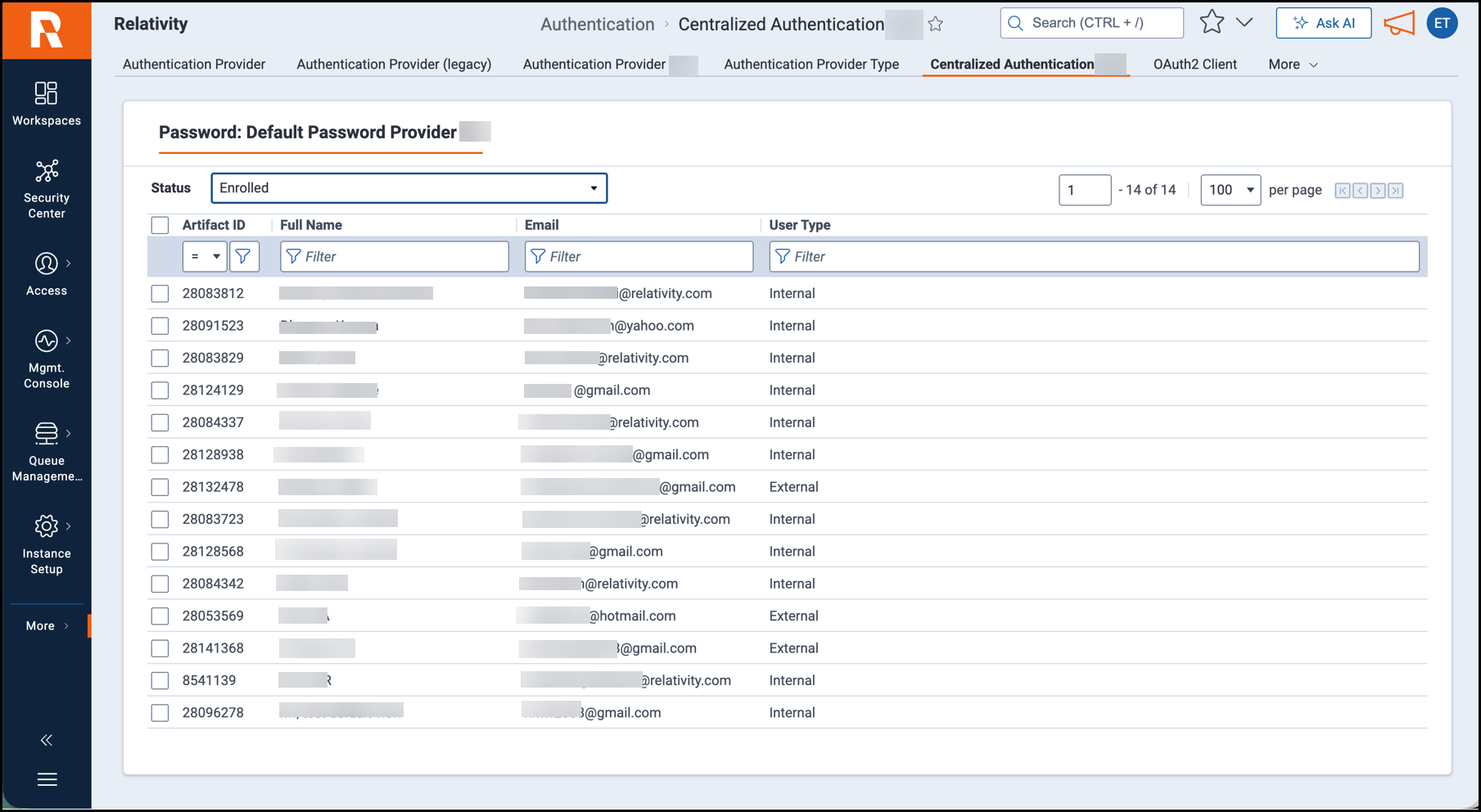Sort by the Email column header
This screenshot has height=812, width=1481.
[542, 225]
